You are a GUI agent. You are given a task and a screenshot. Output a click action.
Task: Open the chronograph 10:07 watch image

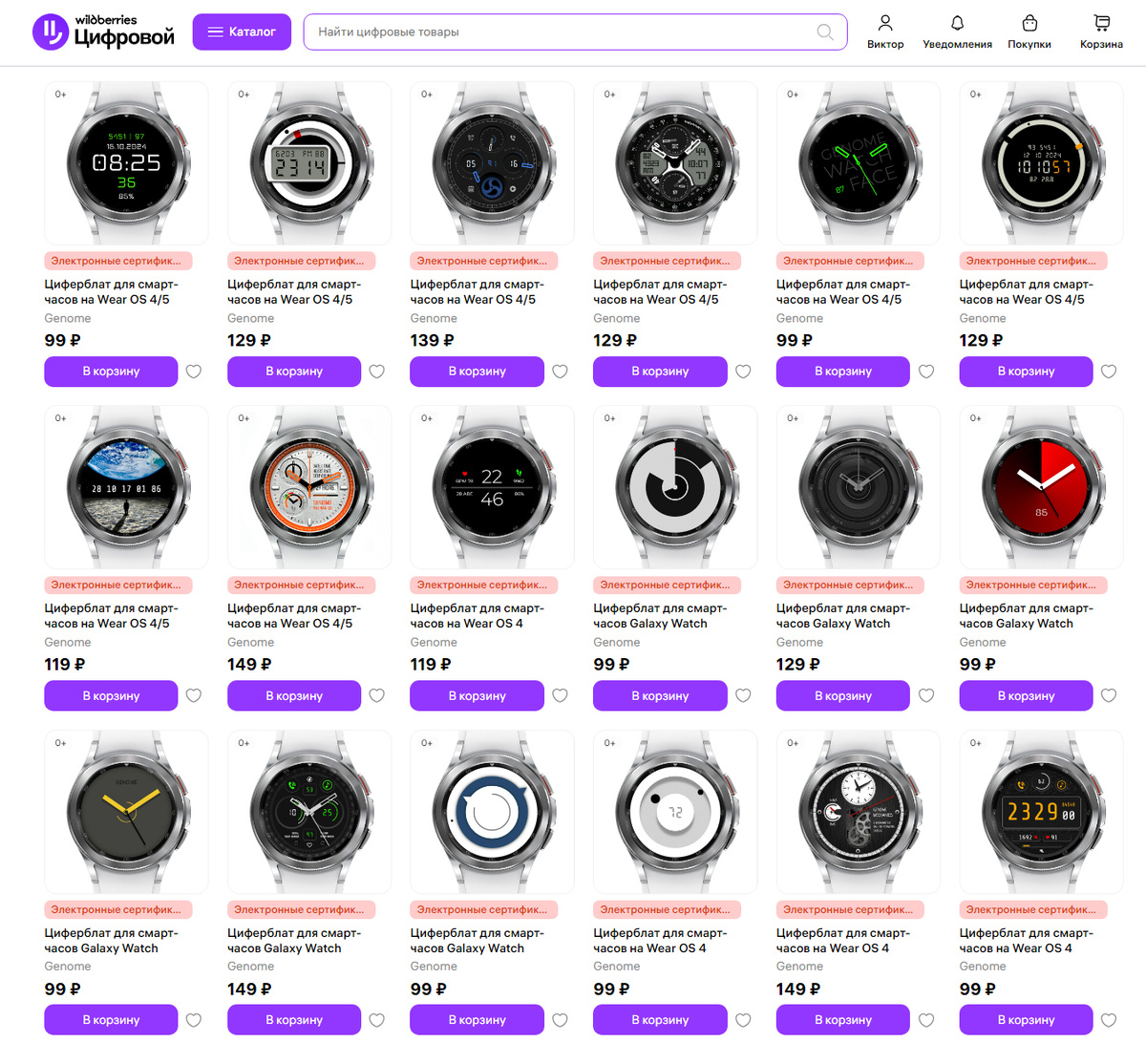click(x=675, y=163)
